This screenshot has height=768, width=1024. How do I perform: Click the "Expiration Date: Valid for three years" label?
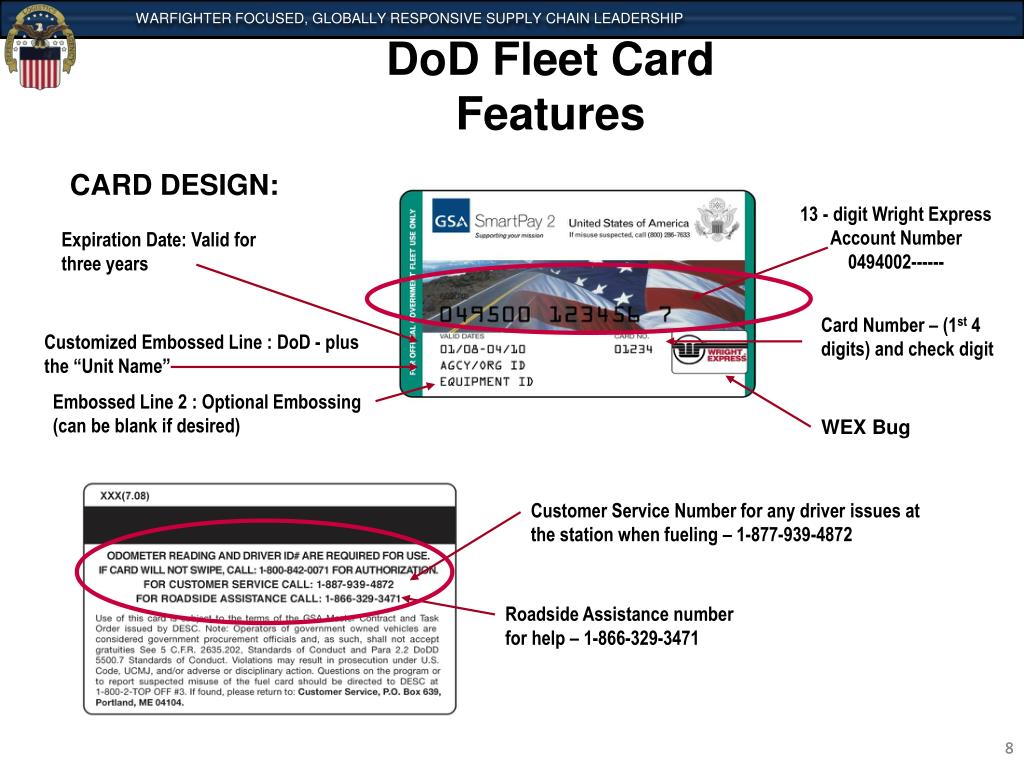click(159, 251)
